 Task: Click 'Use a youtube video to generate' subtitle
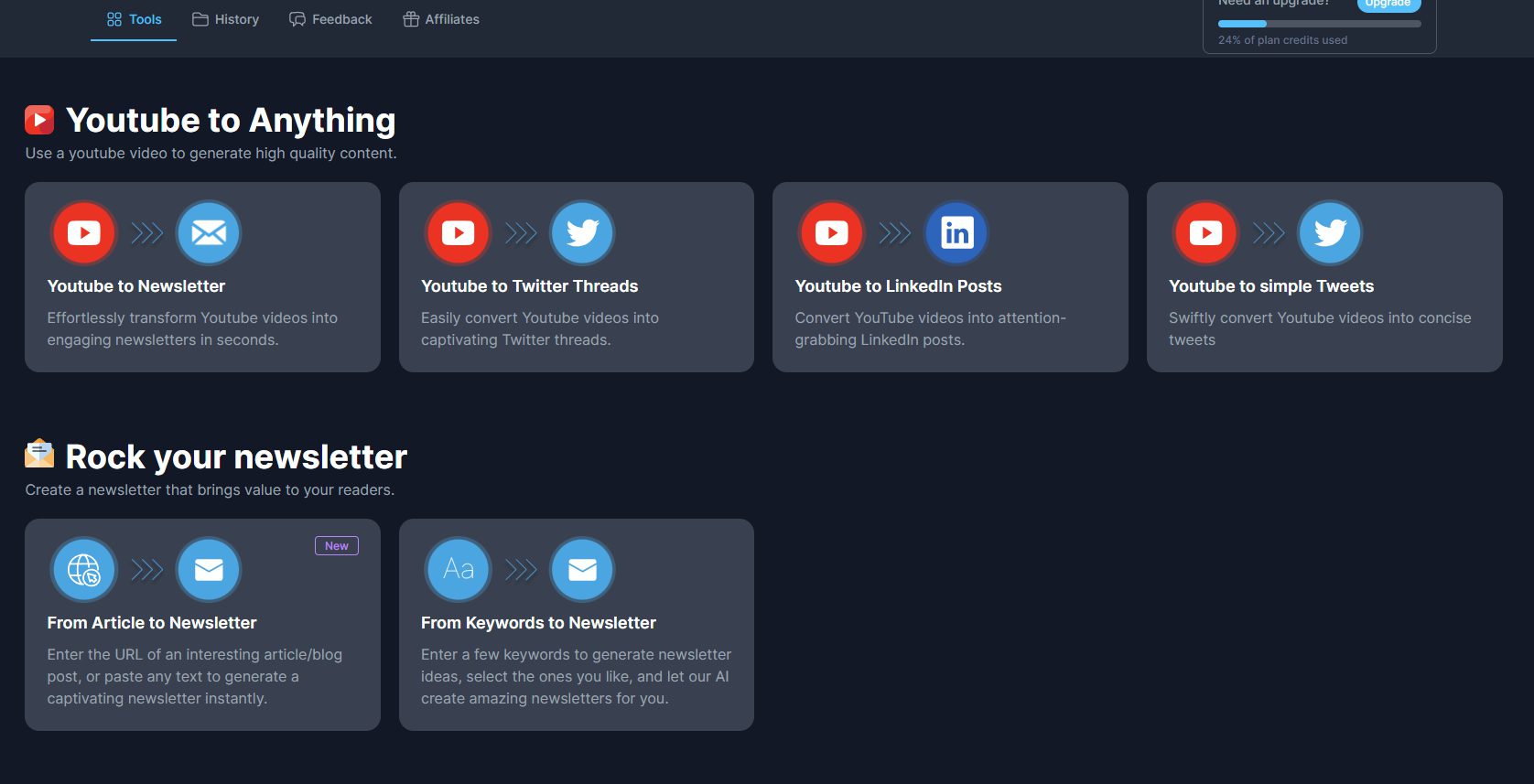[x=211, y=154]
